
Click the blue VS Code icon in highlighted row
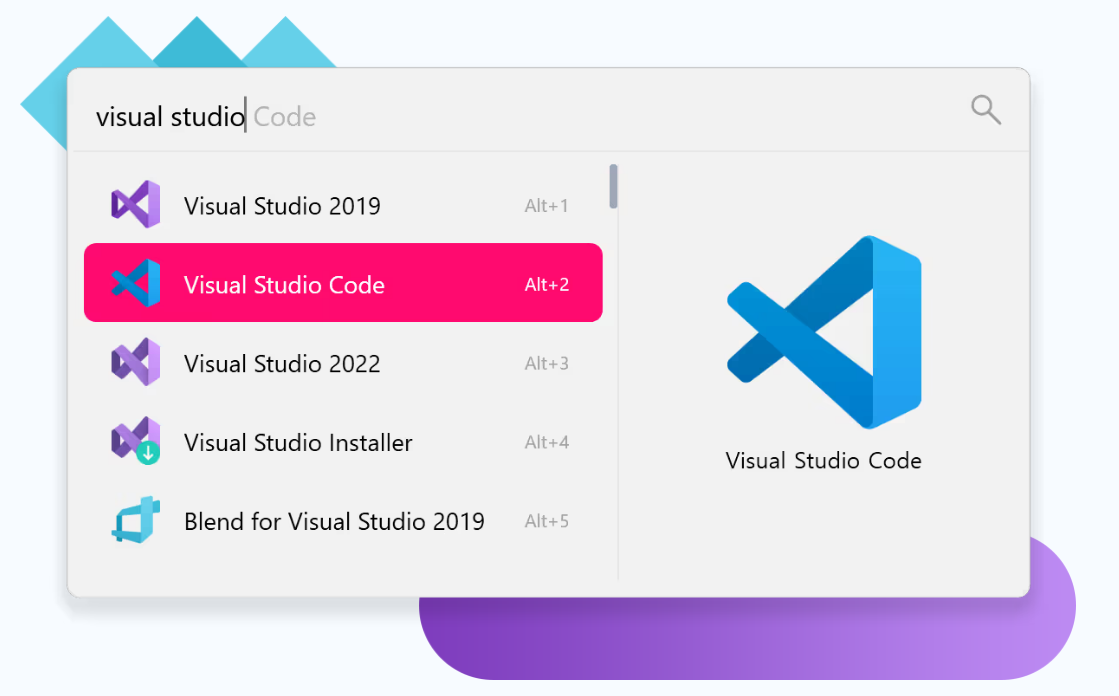click(x=135, y=283)
